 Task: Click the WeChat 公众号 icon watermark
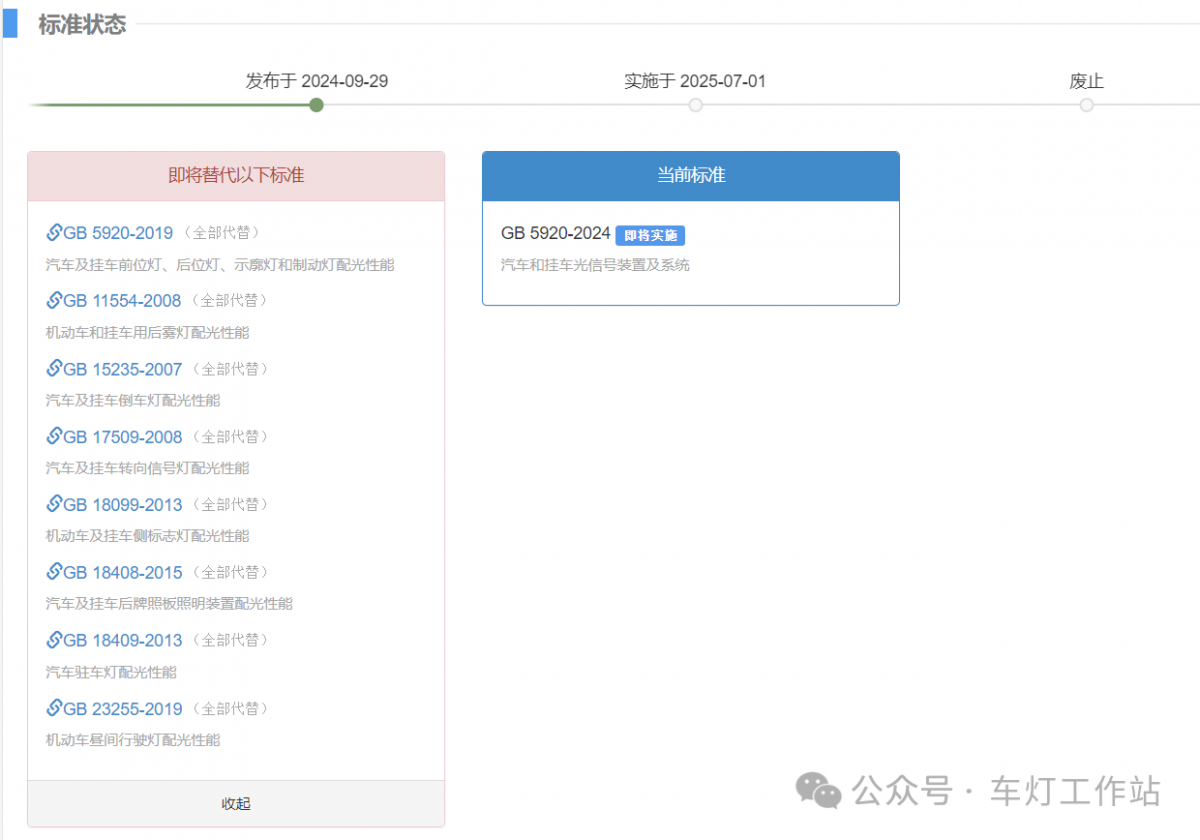click(818, 791)
